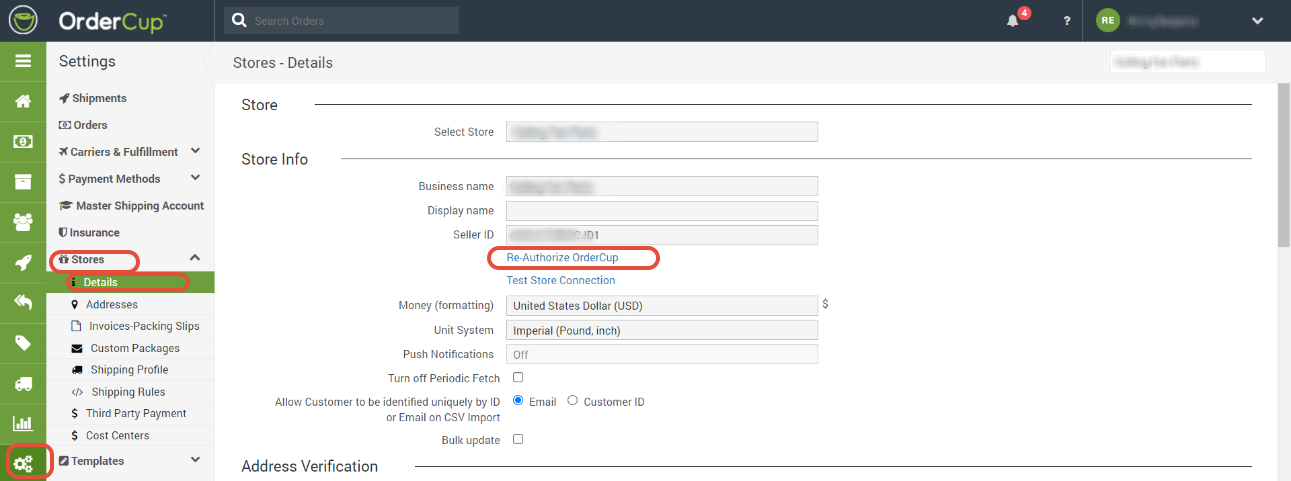
Task: Click the search magnifier icon
Action: (x=240, y=20)
